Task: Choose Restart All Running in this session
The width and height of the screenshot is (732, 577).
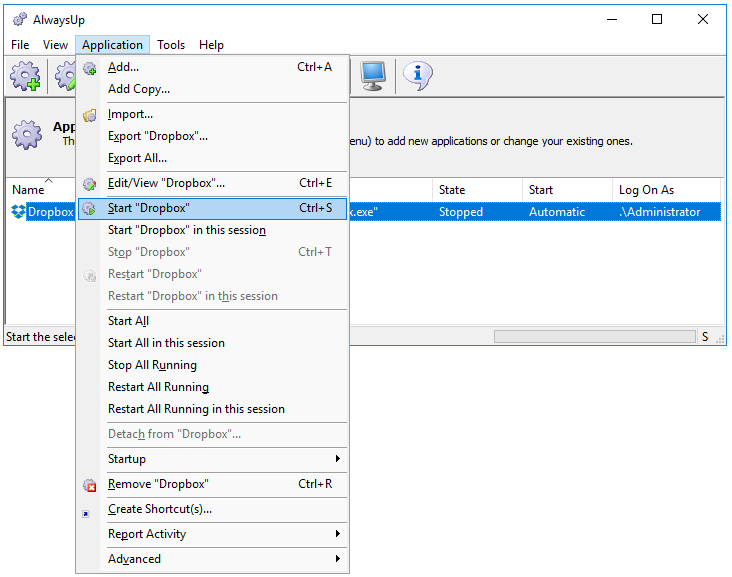Action: [212, 409]
